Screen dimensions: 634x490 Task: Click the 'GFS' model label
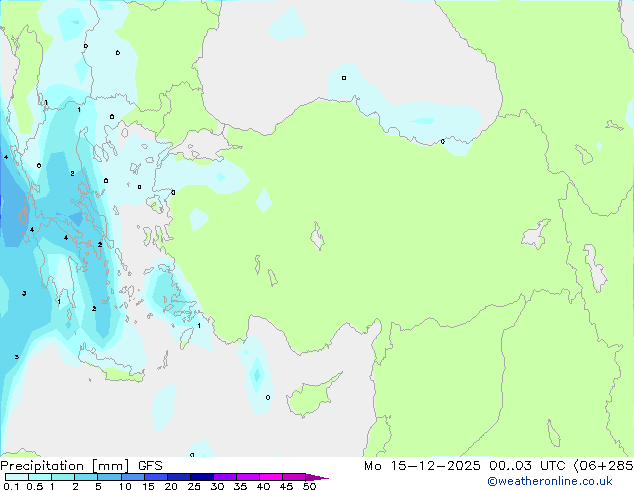pos(150,466)
